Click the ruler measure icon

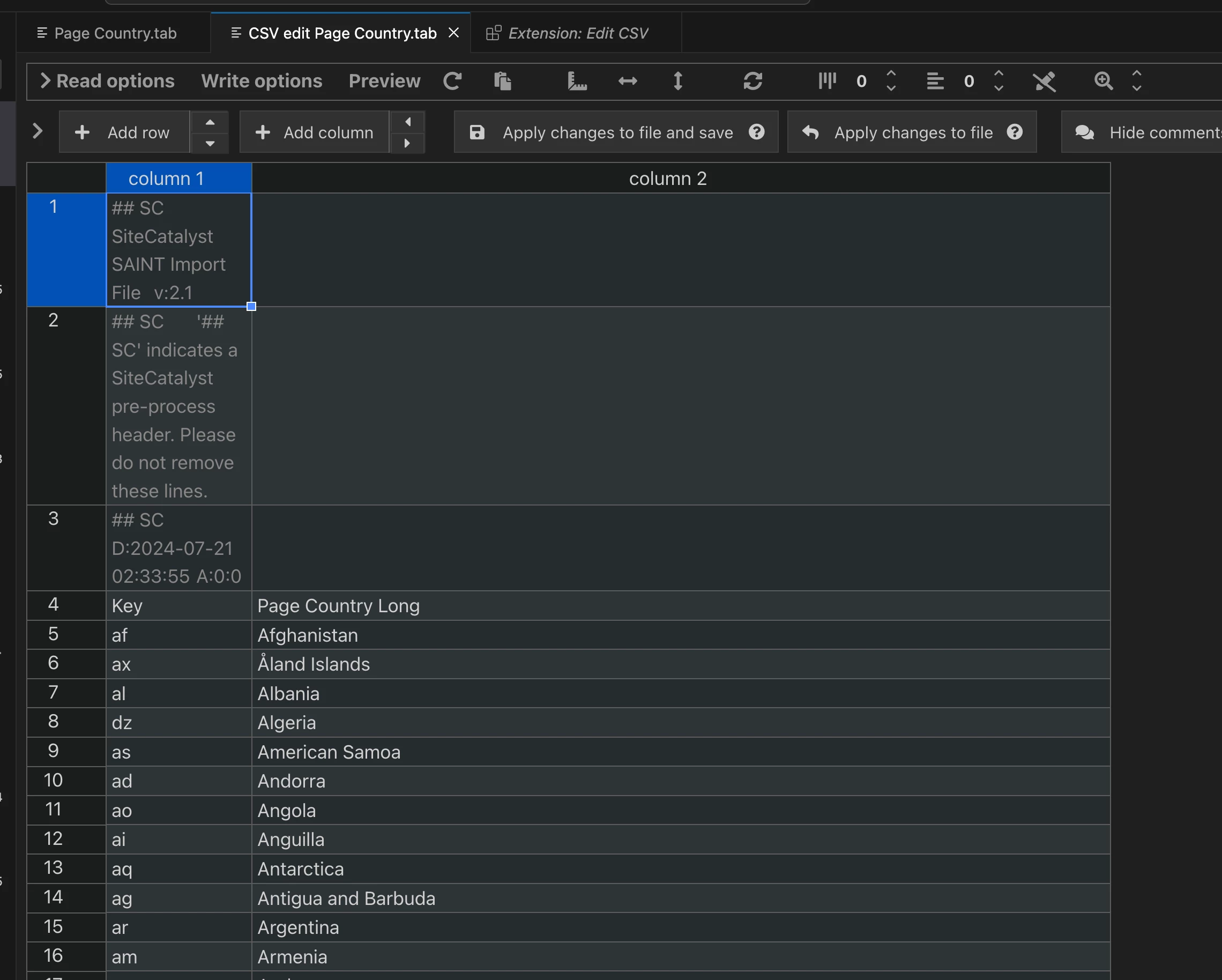[576, 81]
